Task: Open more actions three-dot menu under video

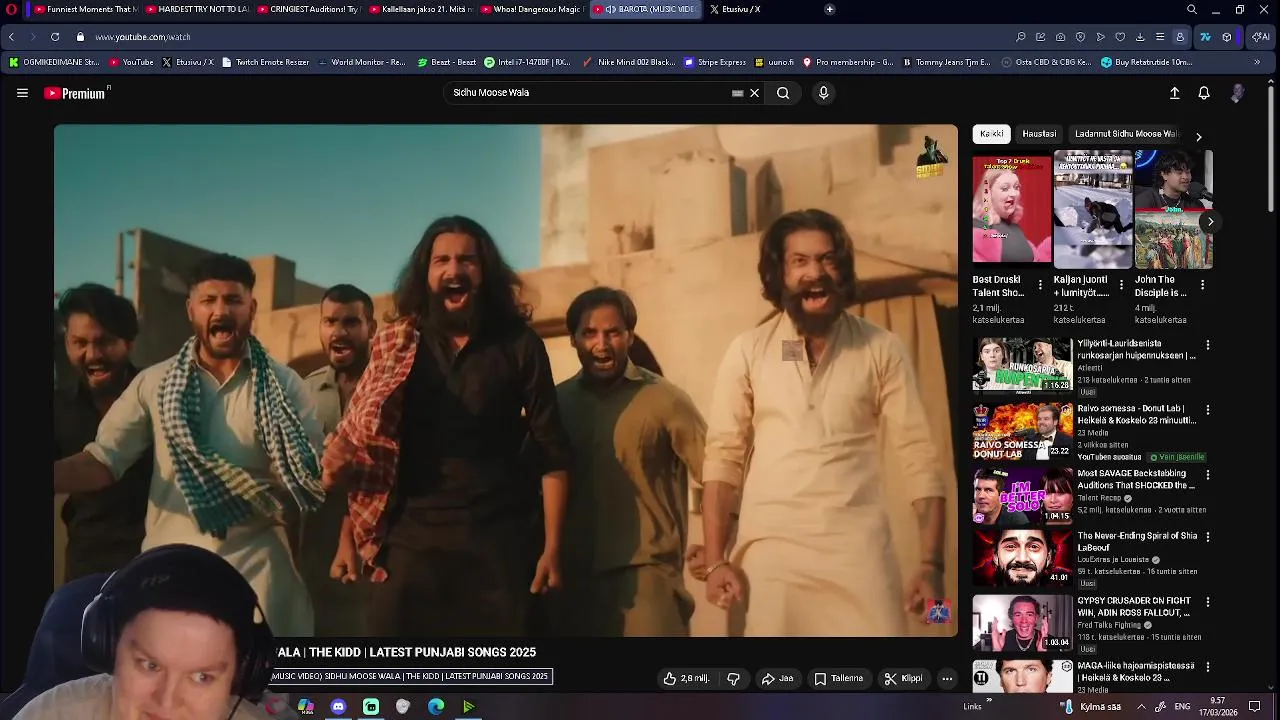Action: click(x=947, y=679)
